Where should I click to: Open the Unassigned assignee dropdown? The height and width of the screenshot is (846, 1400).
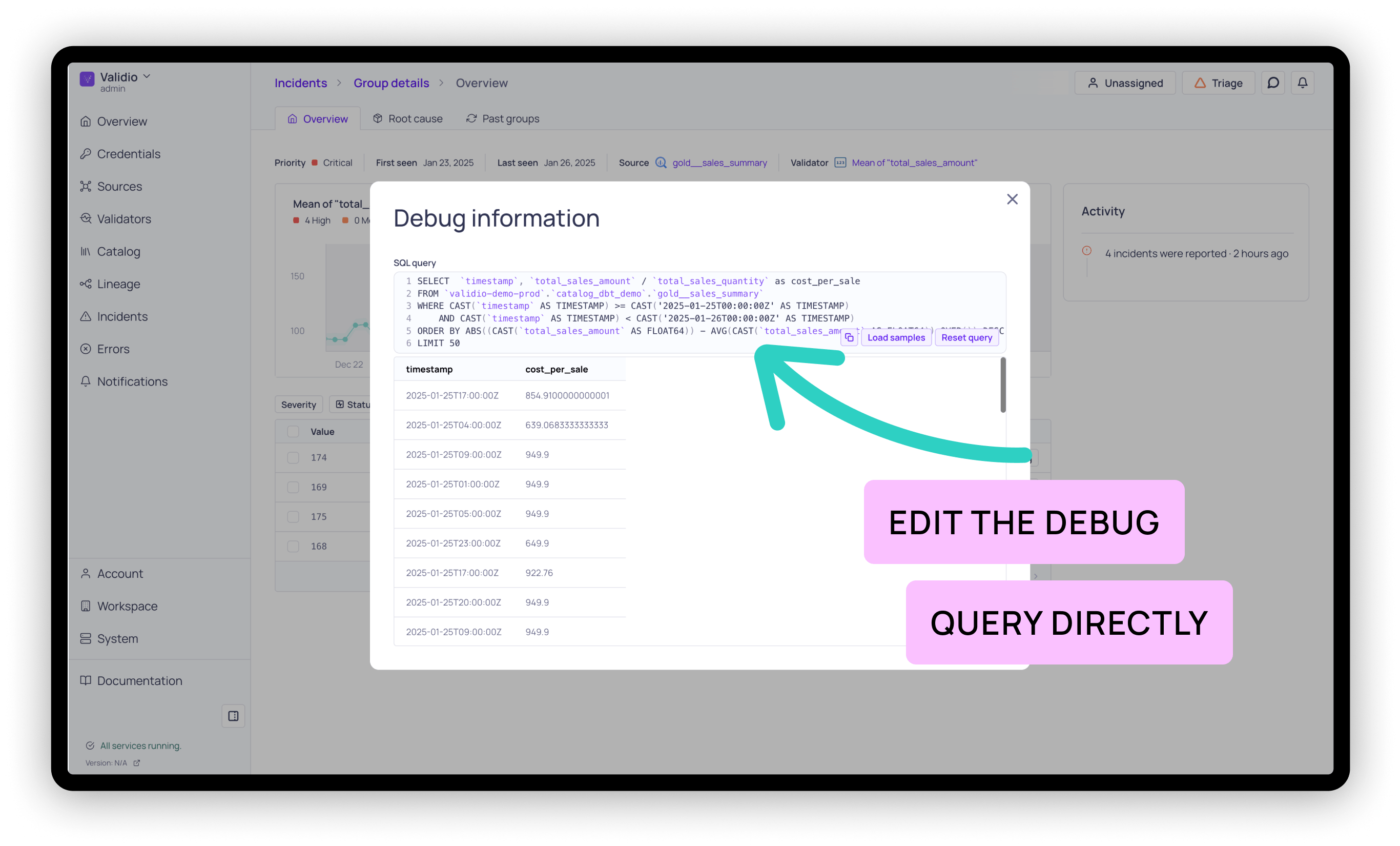click(x=1125, y=83)
